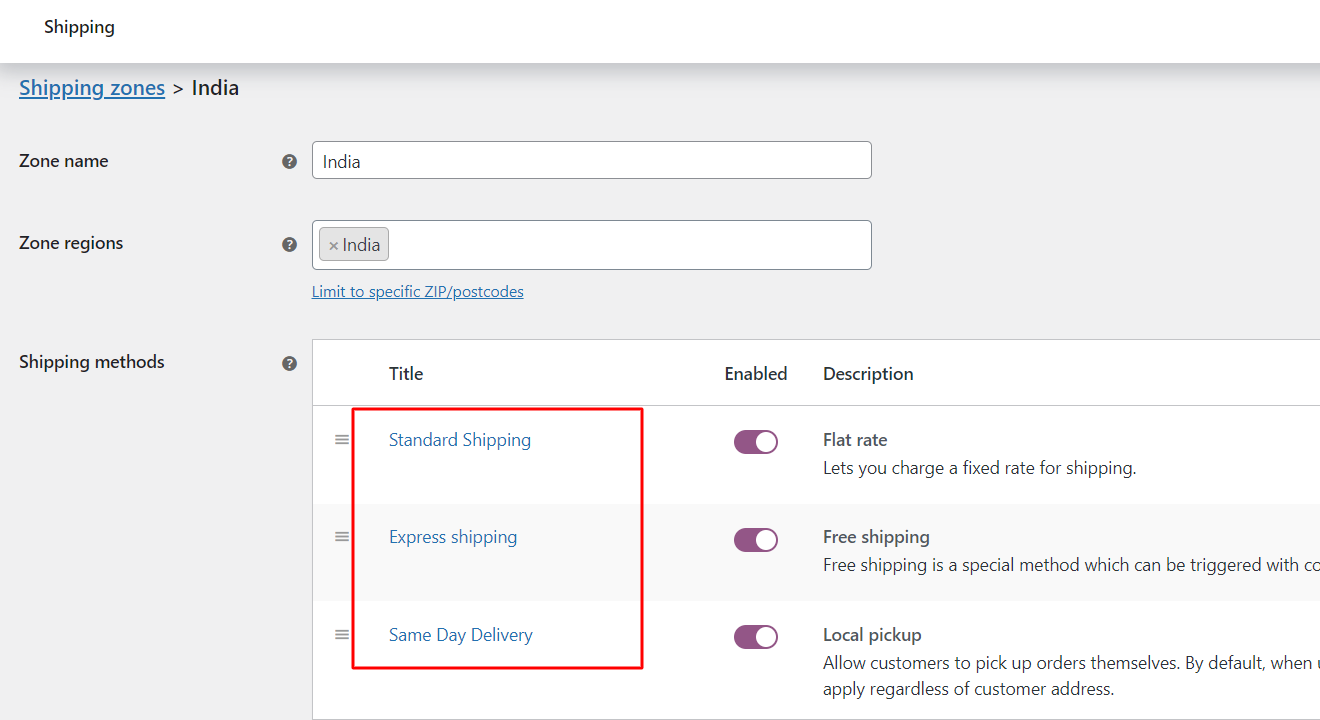Click the Shipping methods help icon
This screenshot has width=1320, height=720.
(x=289, y=363)
